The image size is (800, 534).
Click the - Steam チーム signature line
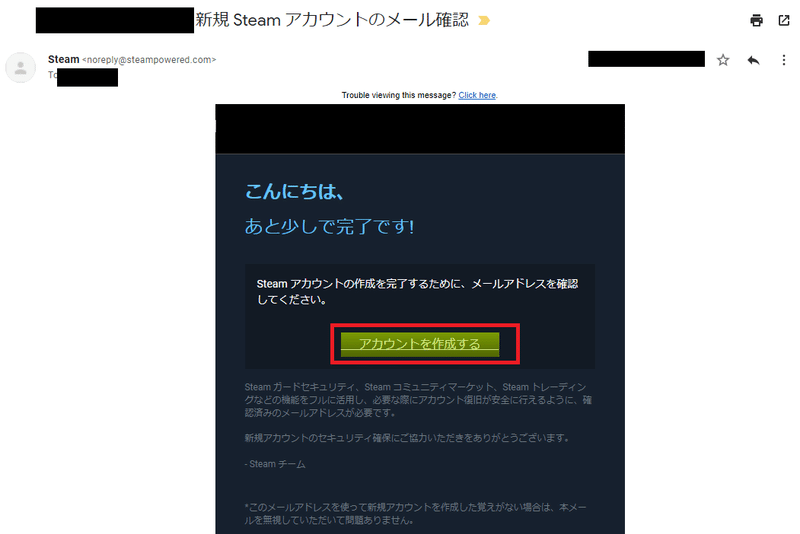tap(275, 464)
